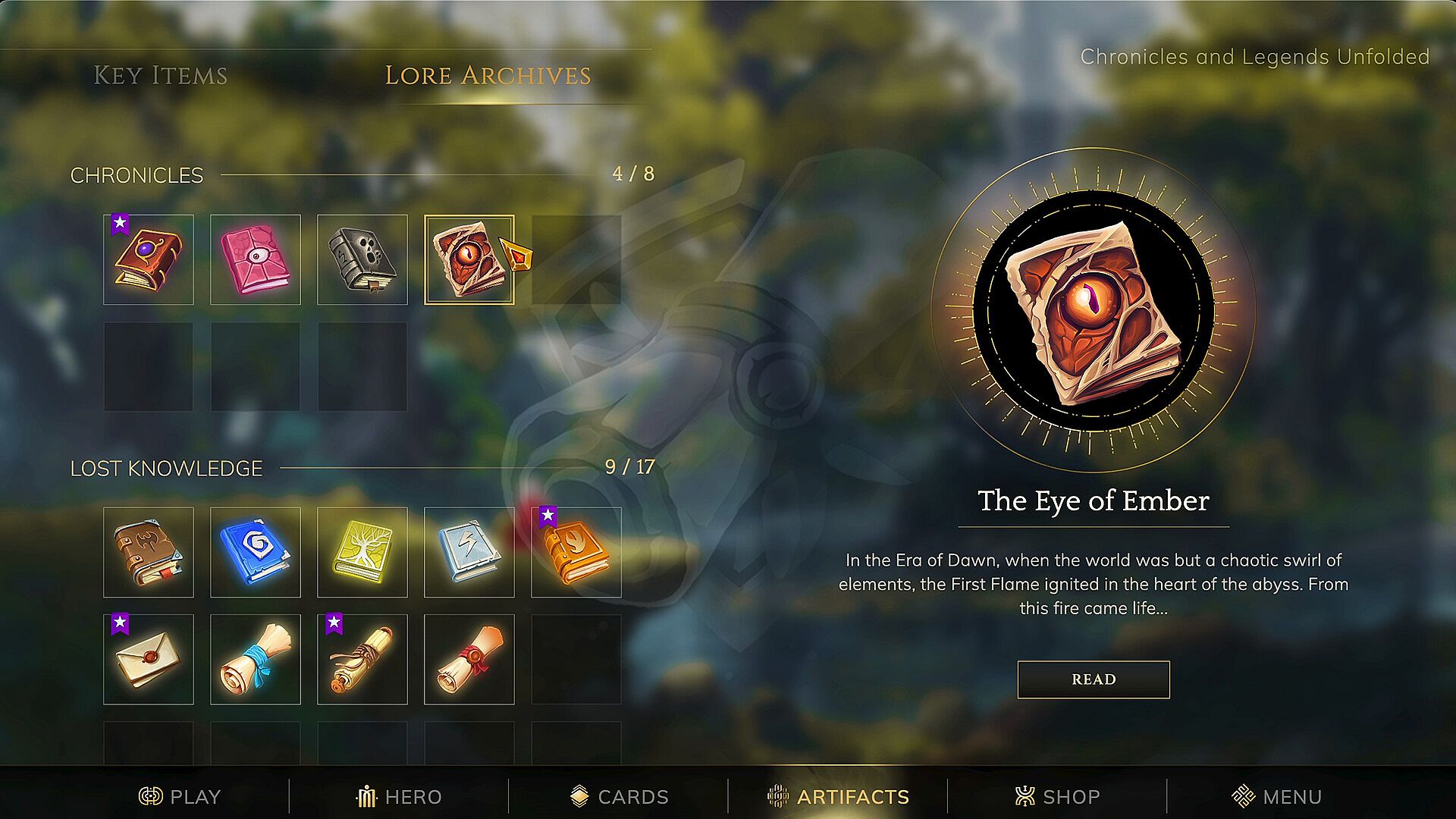
Task: Open the orange flame book
Action: pyautogui.click(x=576, y=552)
